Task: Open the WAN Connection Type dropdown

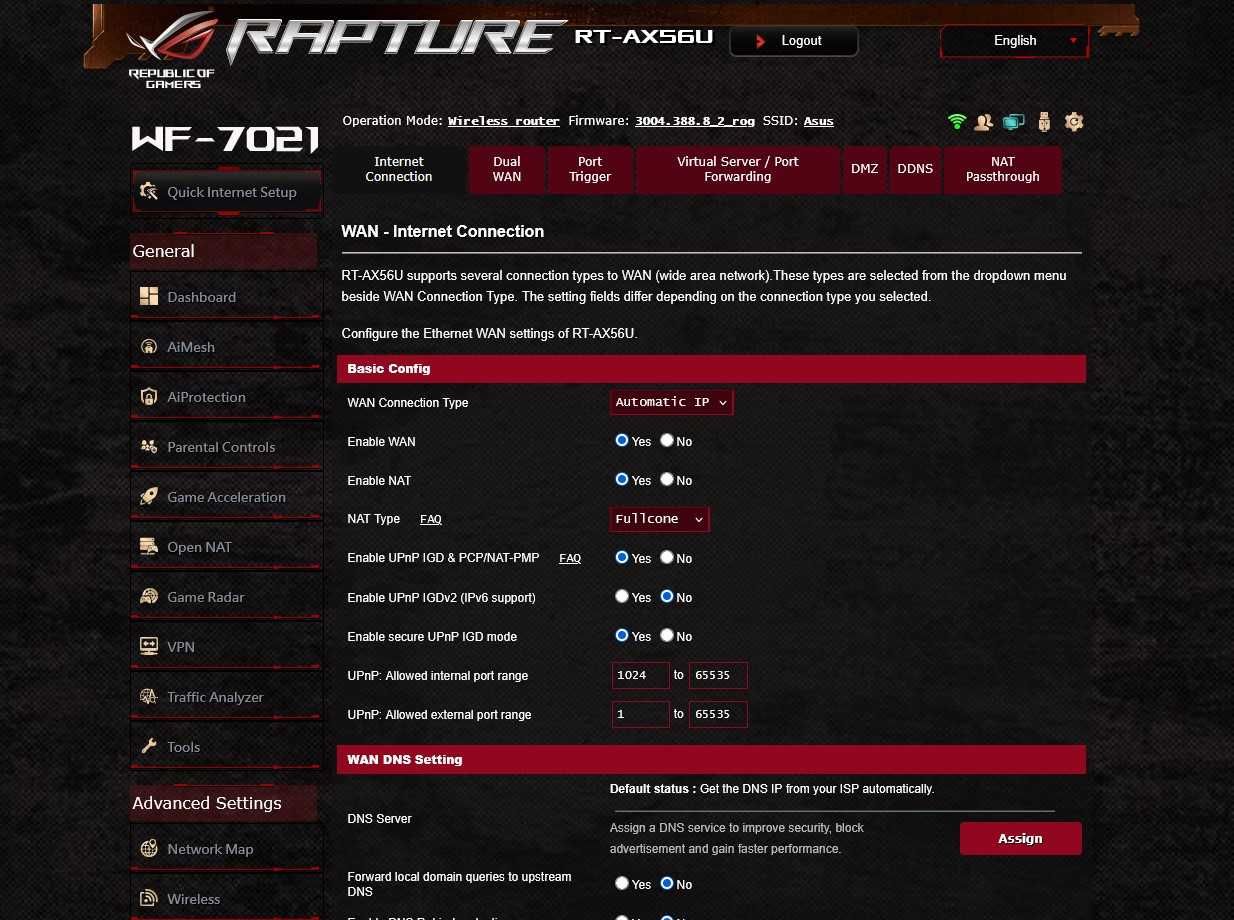Action: pos(672,402)
